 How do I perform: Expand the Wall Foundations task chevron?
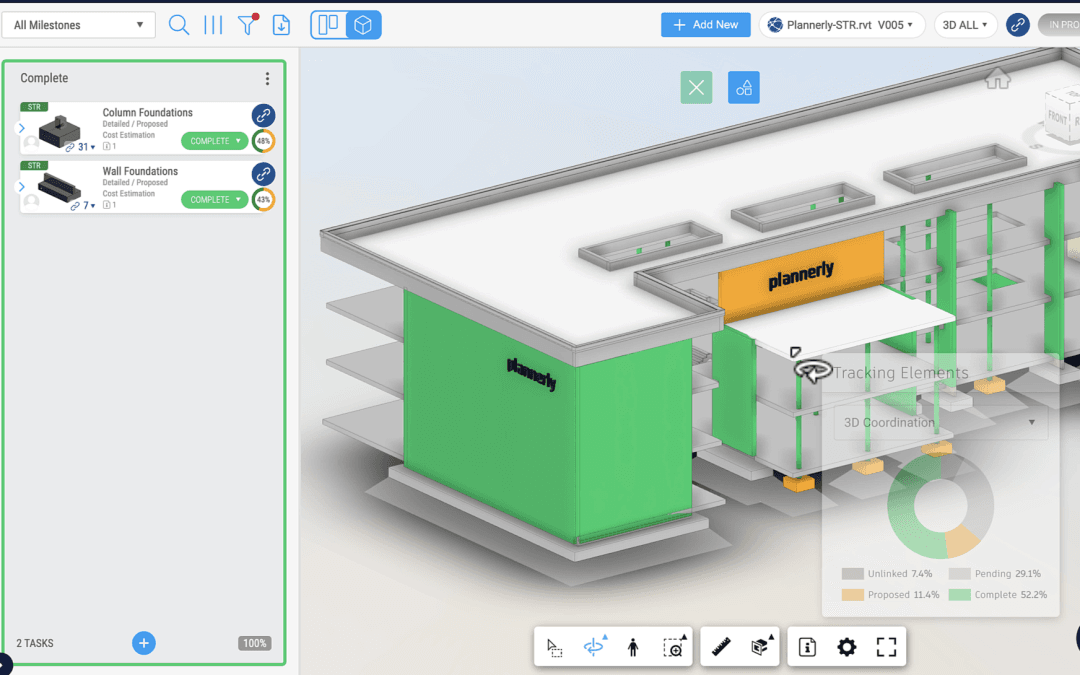pos(22,187)
